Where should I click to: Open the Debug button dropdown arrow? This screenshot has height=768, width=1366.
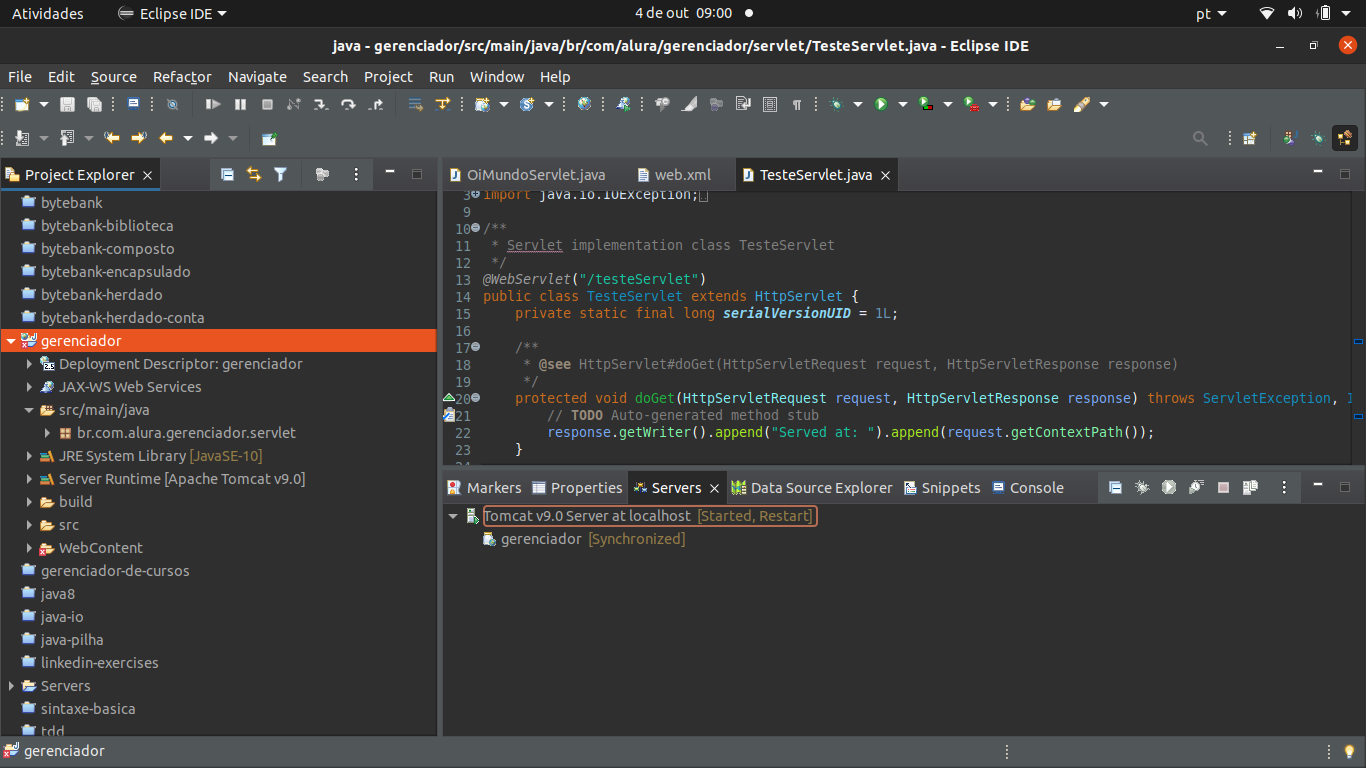click(858, 104)
